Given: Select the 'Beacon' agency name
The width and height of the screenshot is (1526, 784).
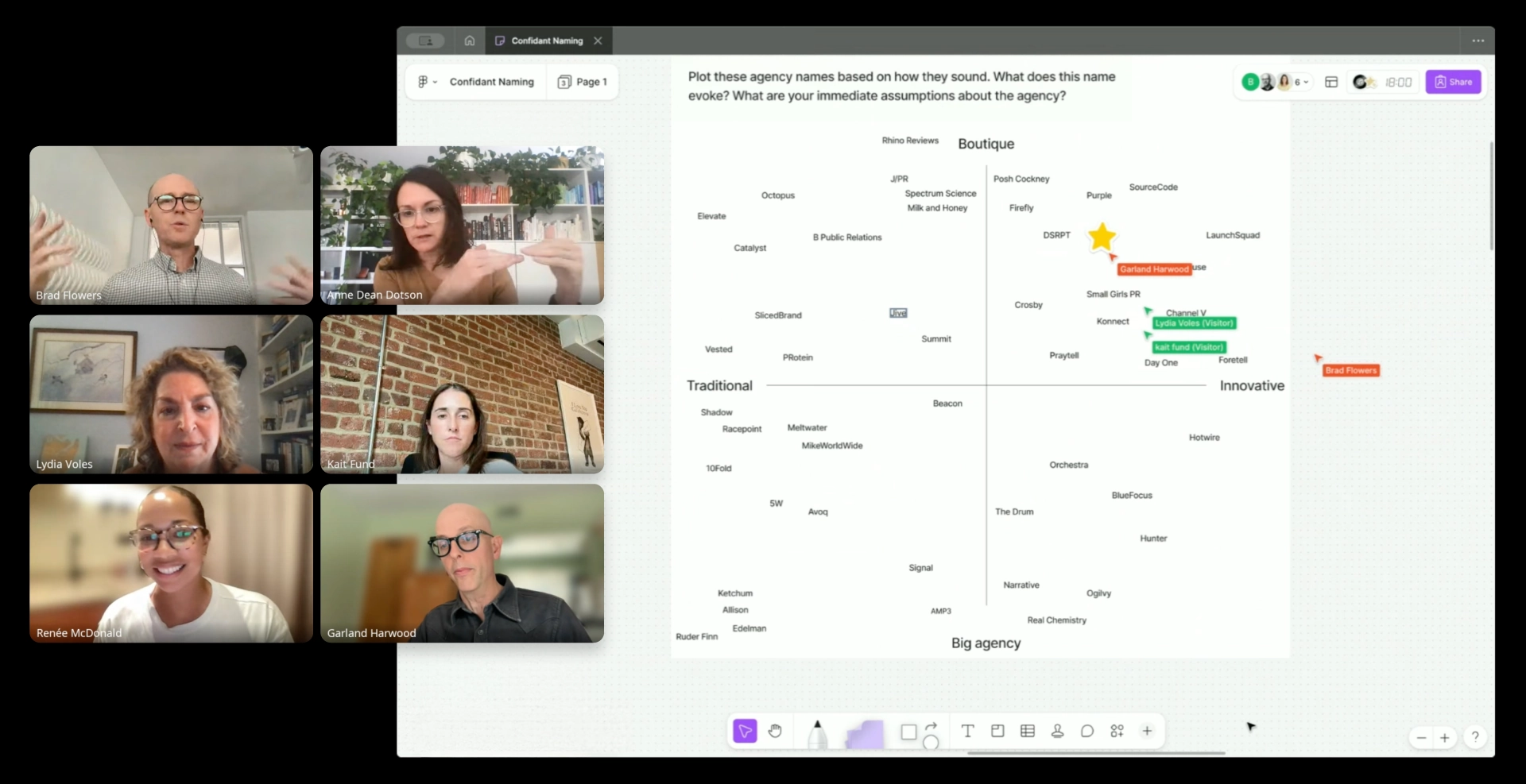Looking at the screenshot, I should tap(947, 404).
